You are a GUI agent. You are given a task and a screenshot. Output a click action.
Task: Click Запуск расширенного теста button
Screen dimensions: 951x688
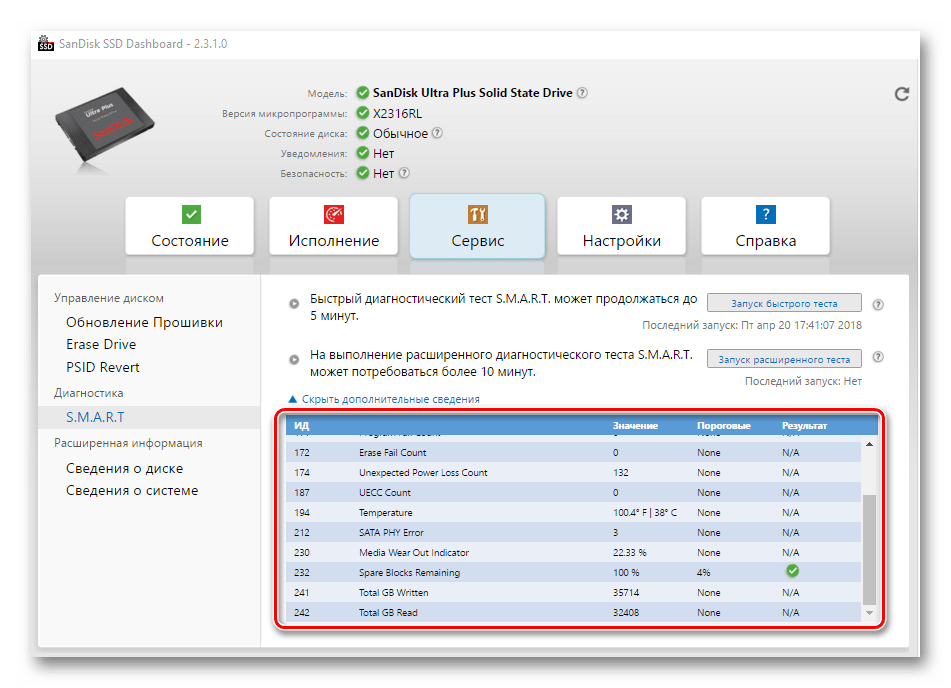coord(784,359)
